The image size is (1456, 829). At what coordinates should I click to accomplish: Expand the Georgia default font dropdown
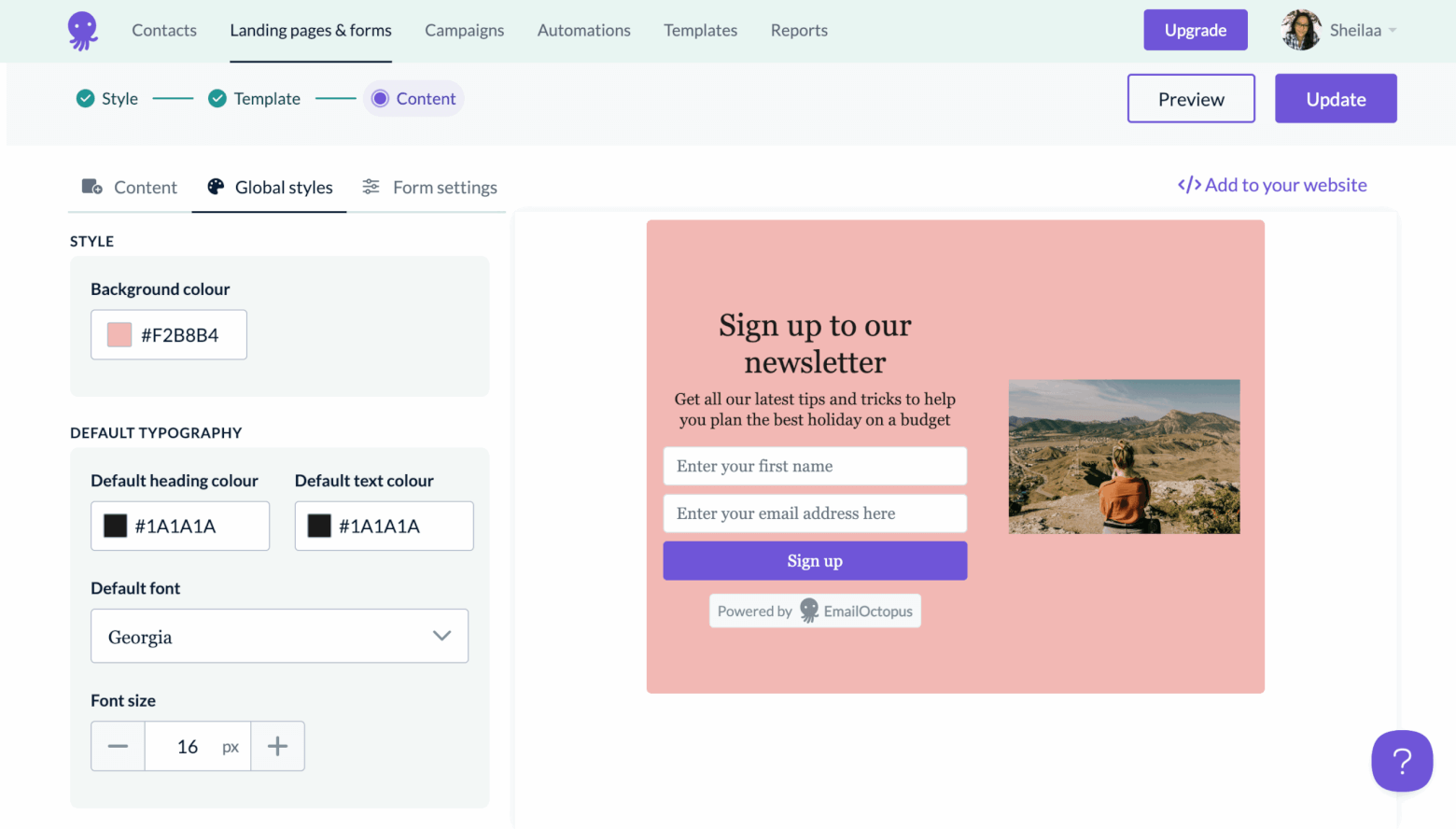[x=279, y=636]
